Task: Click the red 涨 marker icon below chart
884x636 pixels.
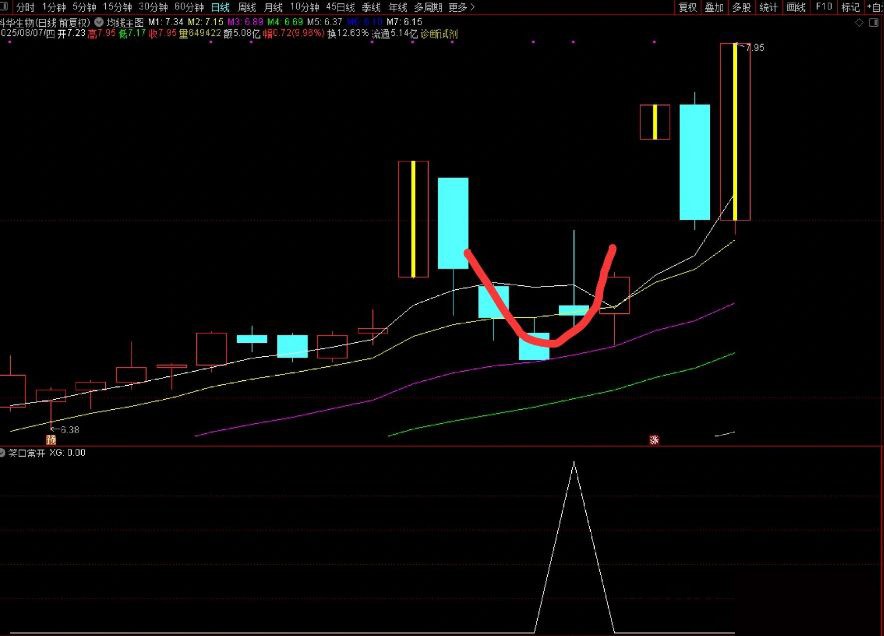Action: (655, 439)
